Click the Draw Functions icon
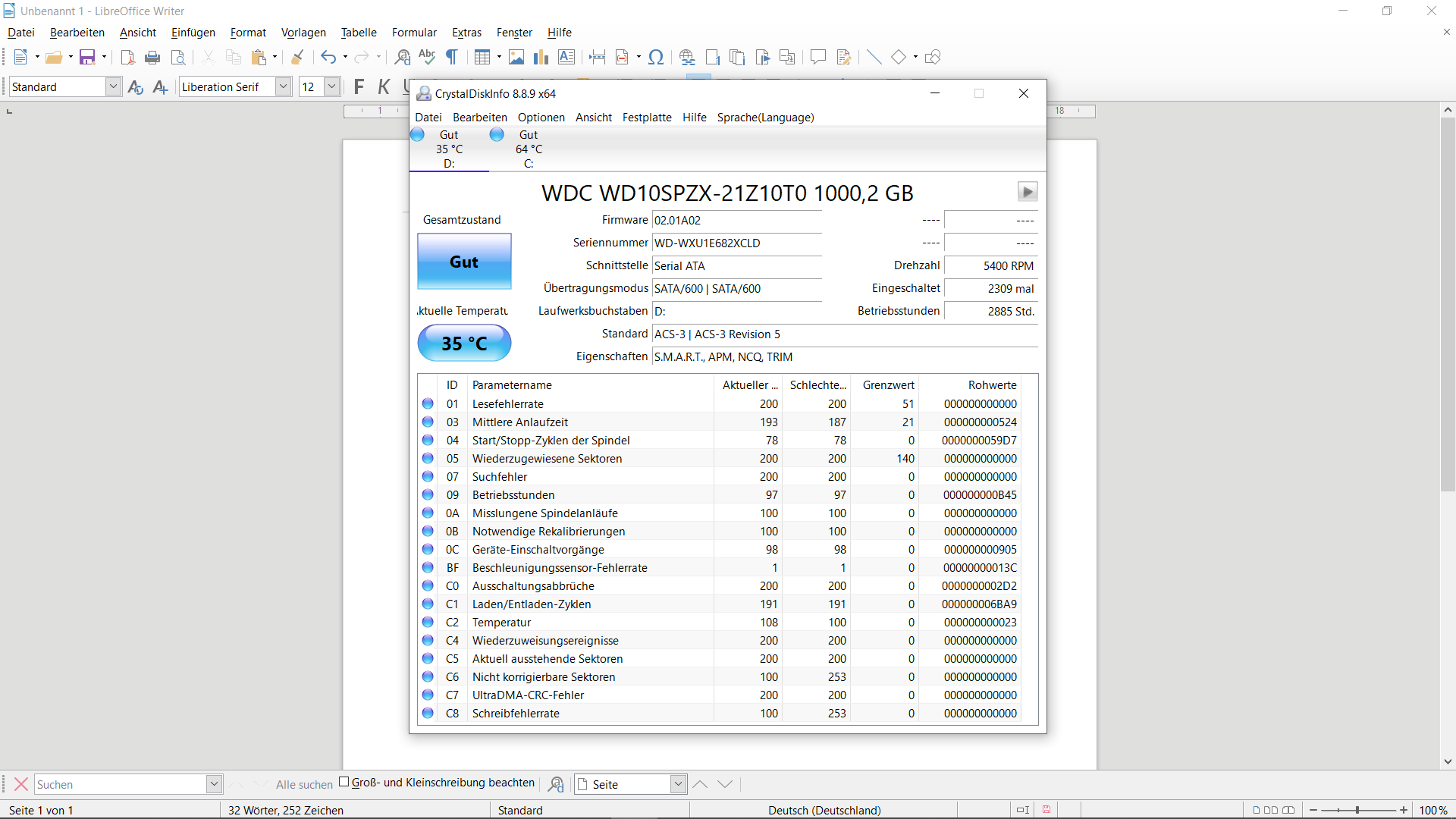The width and height of the screenshot is (1456, 819). click(933, 57)
